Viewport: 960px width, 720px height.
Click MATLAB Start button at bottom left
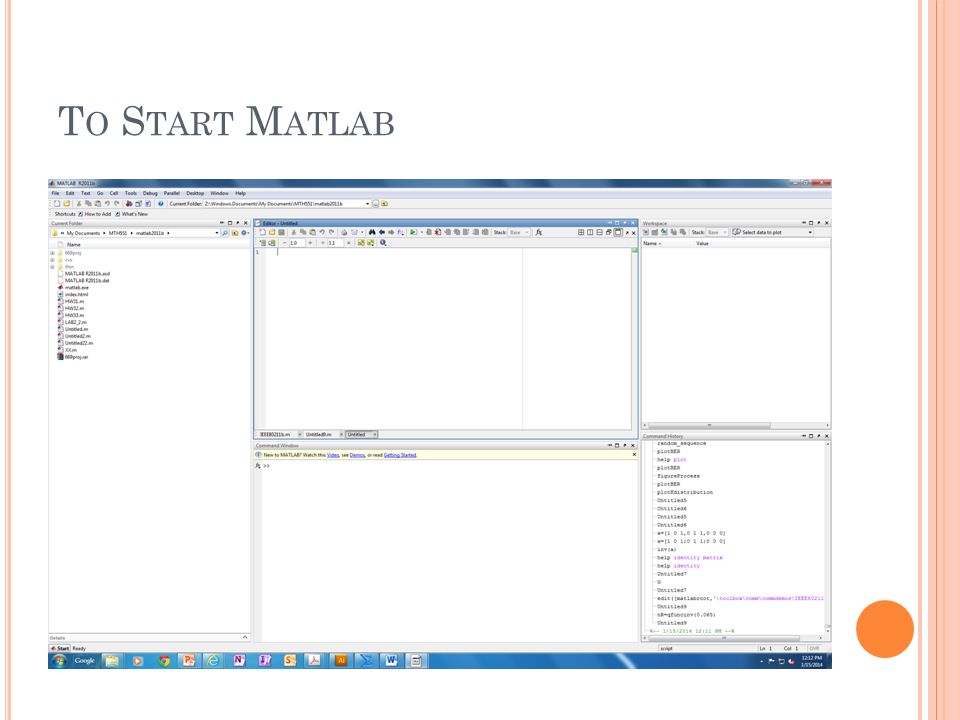60,648
